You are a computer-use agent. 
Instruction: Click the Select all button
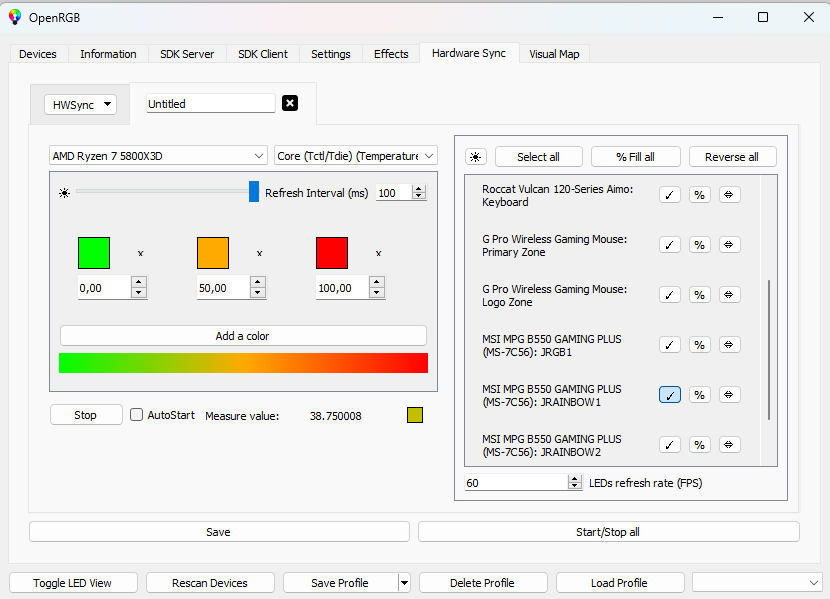(538, 157)
